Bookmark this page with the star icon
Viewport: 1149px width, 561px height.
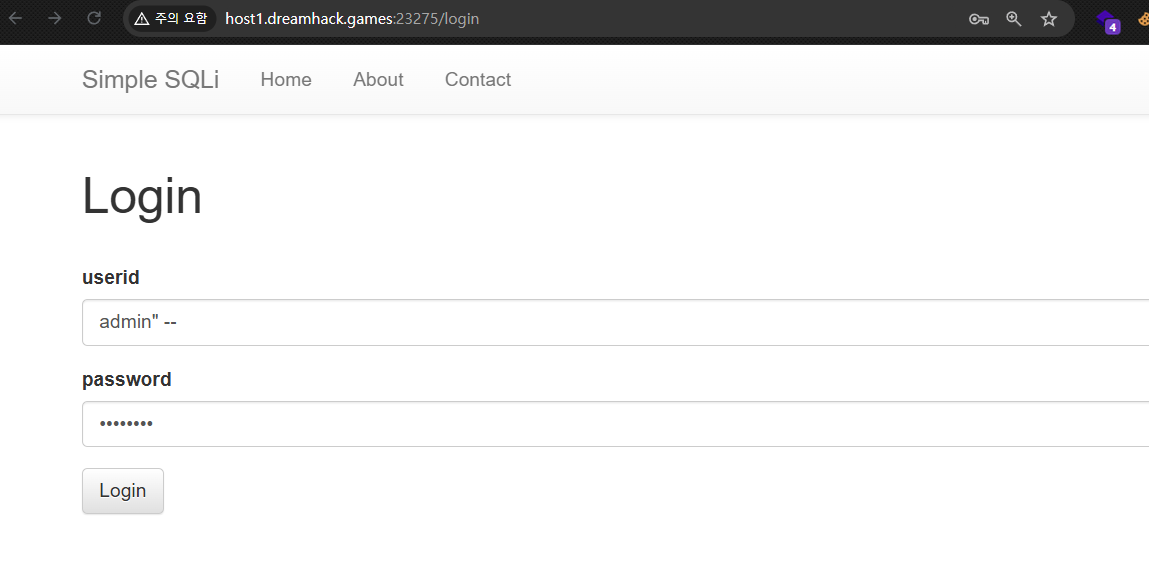(1049, 19)
